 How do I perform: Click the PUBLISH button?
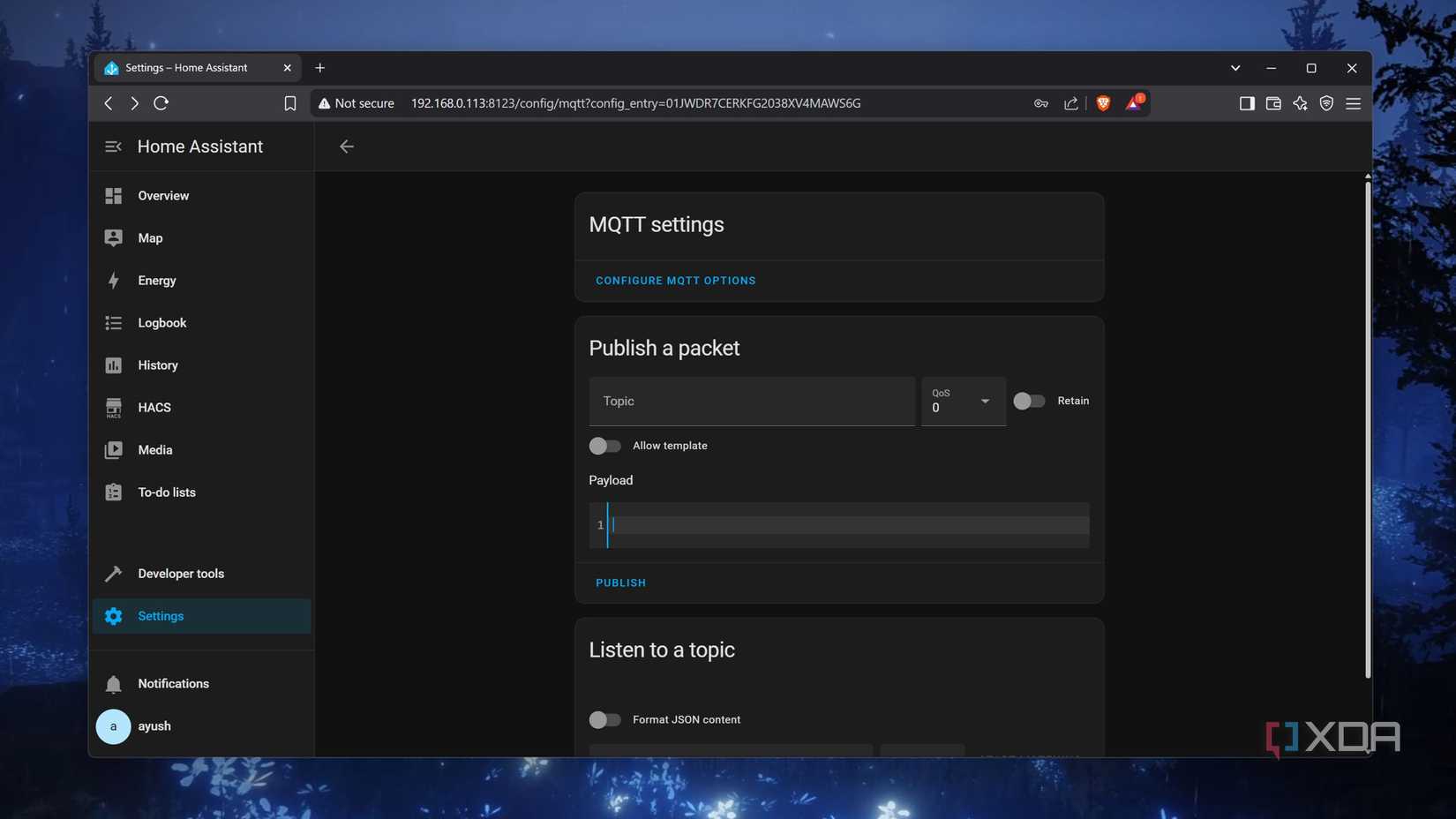621,583
